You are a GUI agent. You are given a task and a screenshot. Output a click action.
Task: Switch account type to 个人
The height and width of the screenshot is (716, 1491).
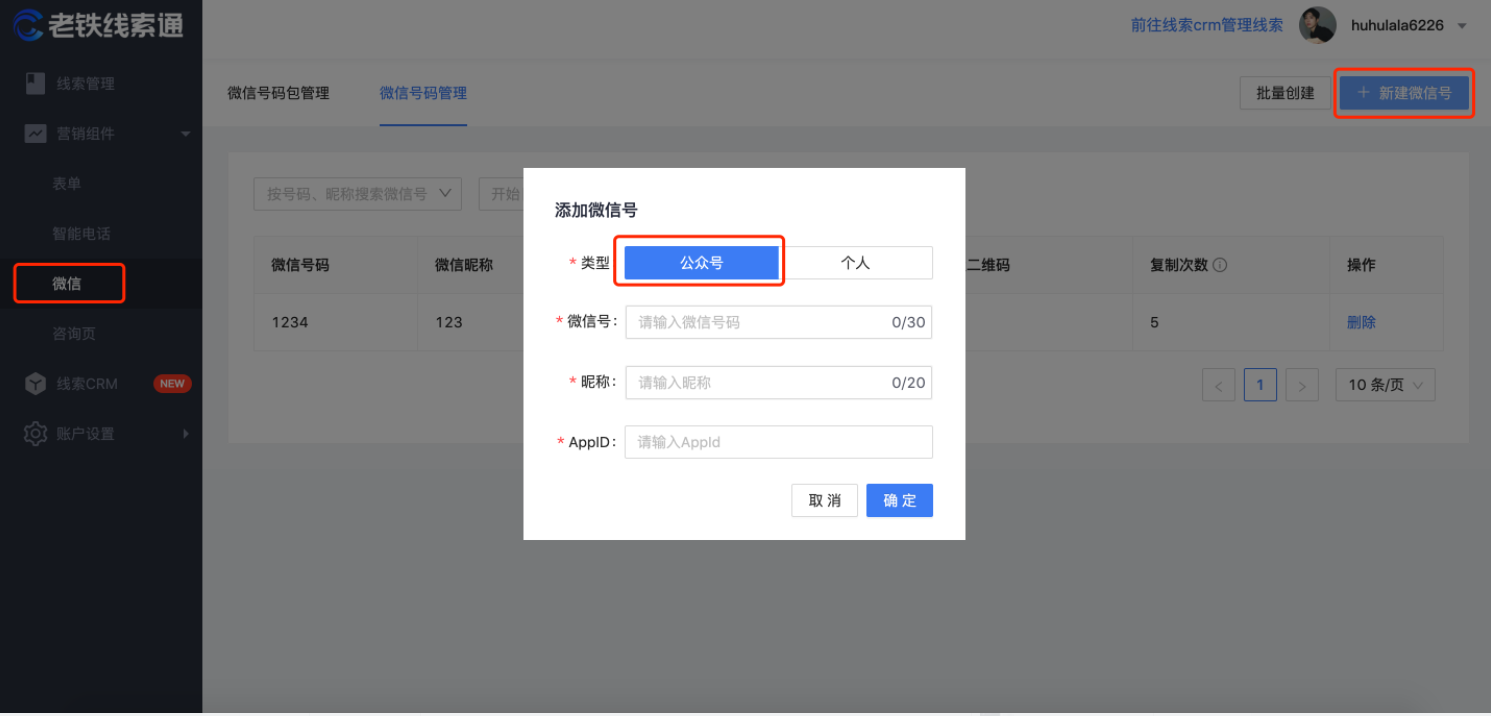857,262
